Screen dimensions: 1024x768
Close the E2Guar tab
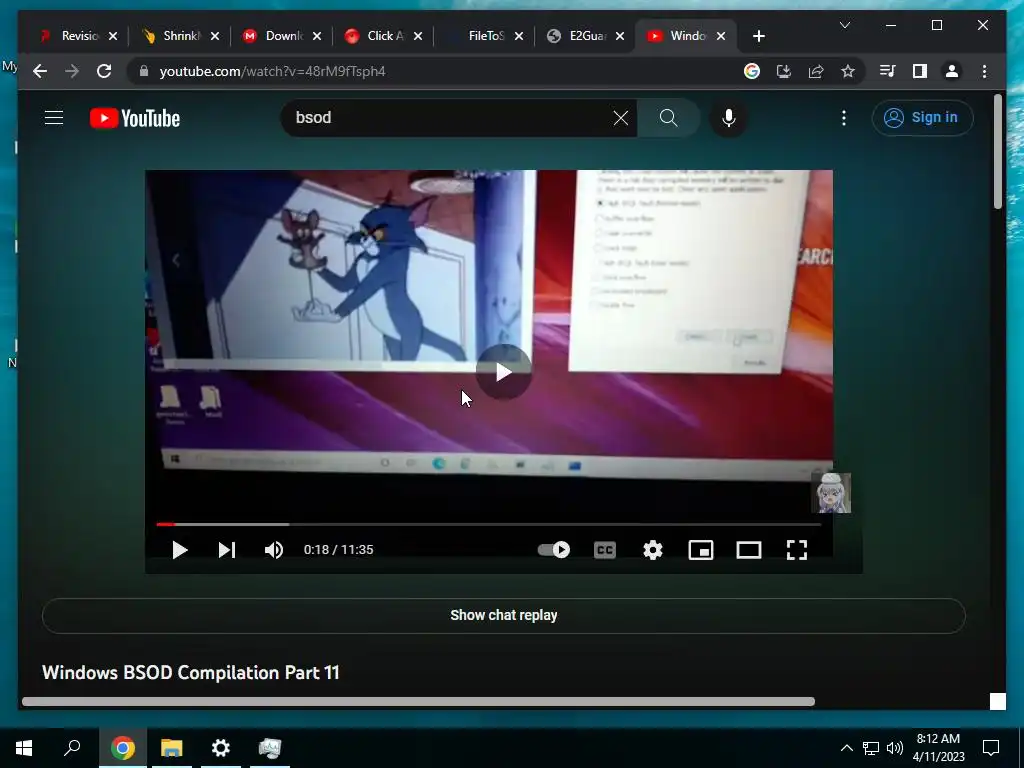620,36
